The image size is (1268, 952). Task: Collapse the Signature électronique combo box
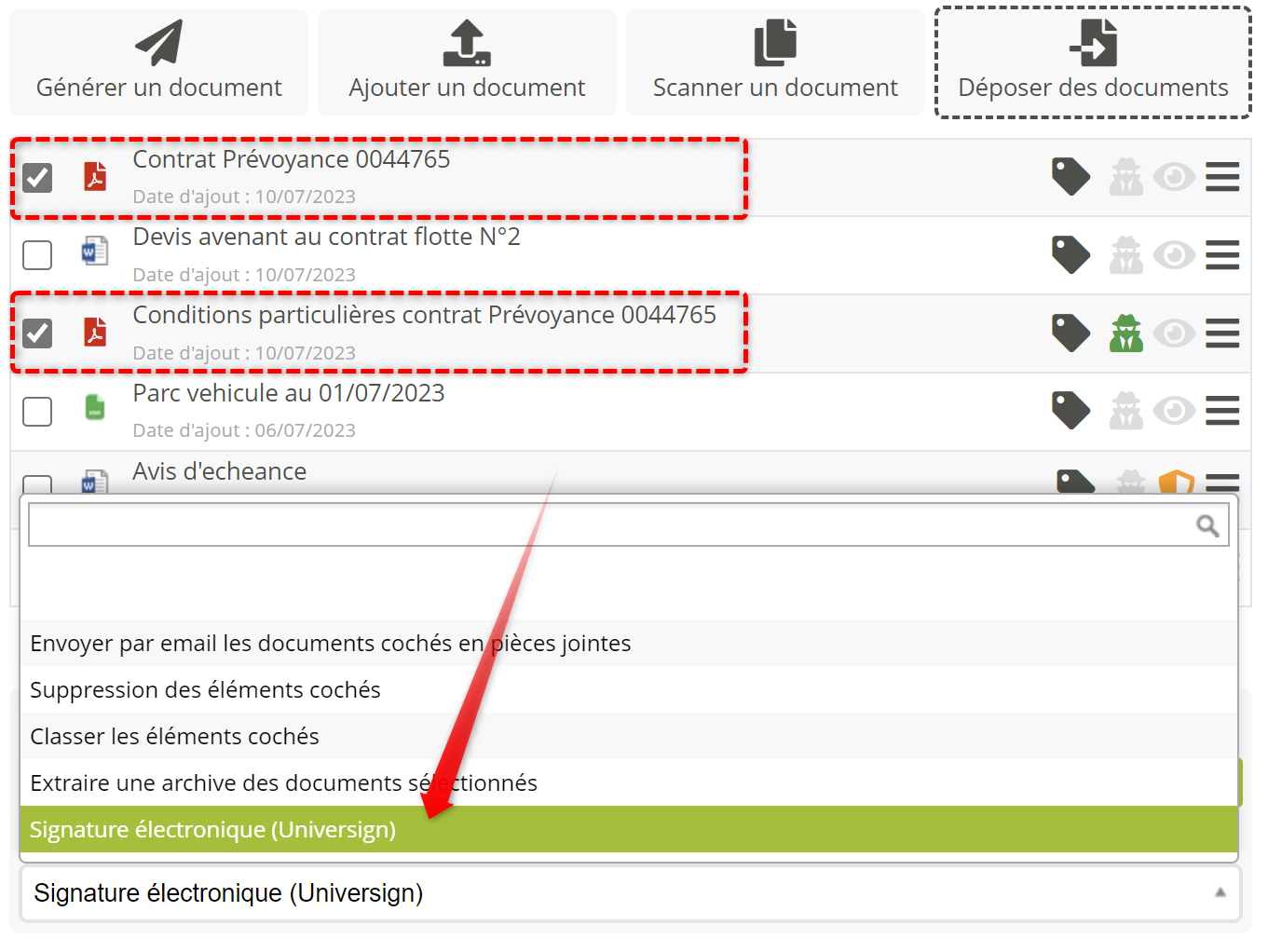[1220, 892]
